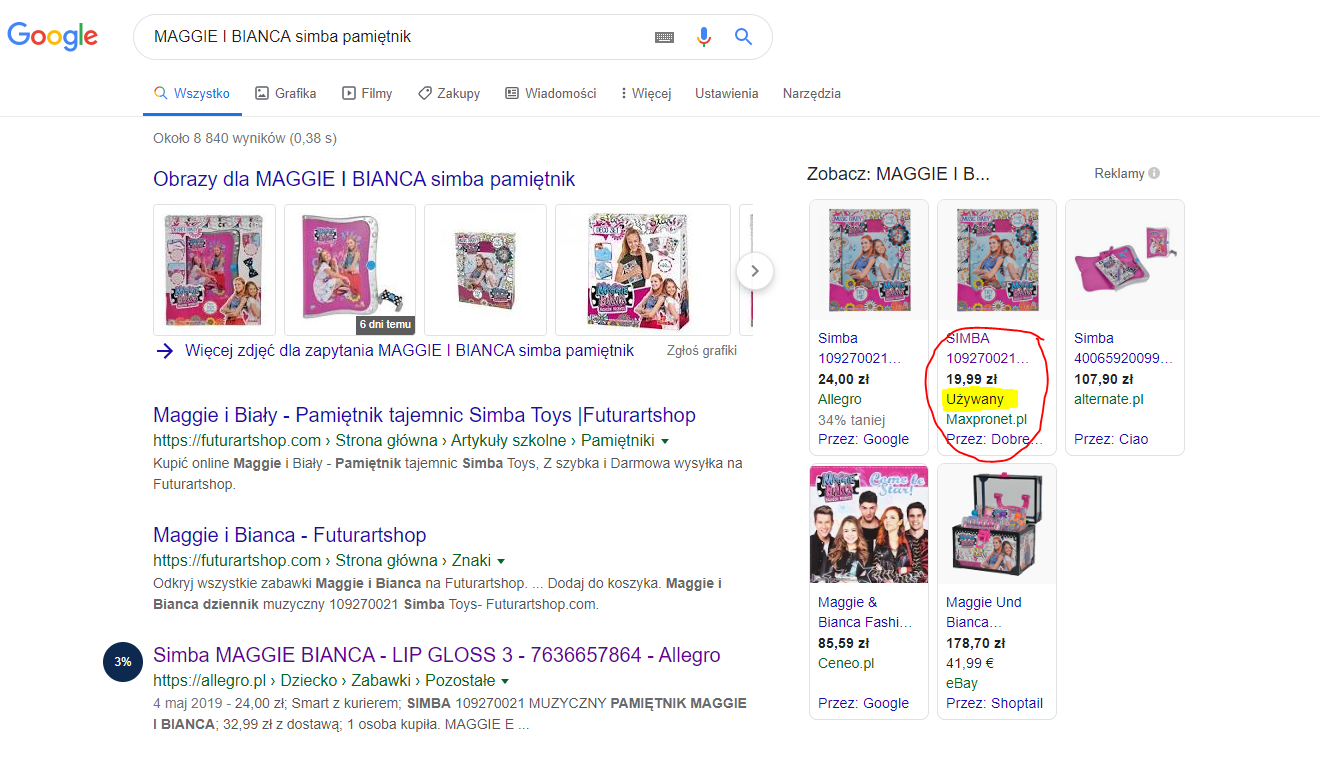Open 'Maggie i Biały - Pamiętnik tajemnic' result
The width and height of the screenshot is (1320, 759).
424,415
